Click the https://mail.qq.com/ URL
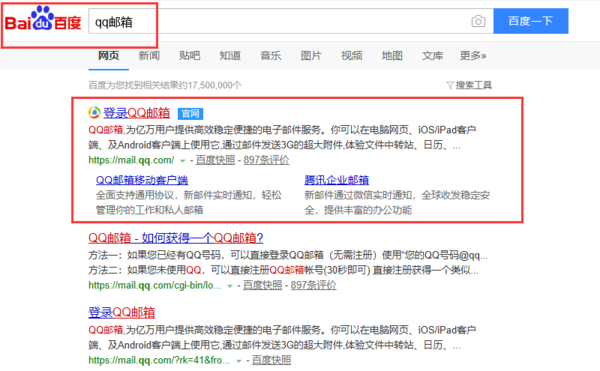Screen dimensions: 600x371 click(131, 160)
